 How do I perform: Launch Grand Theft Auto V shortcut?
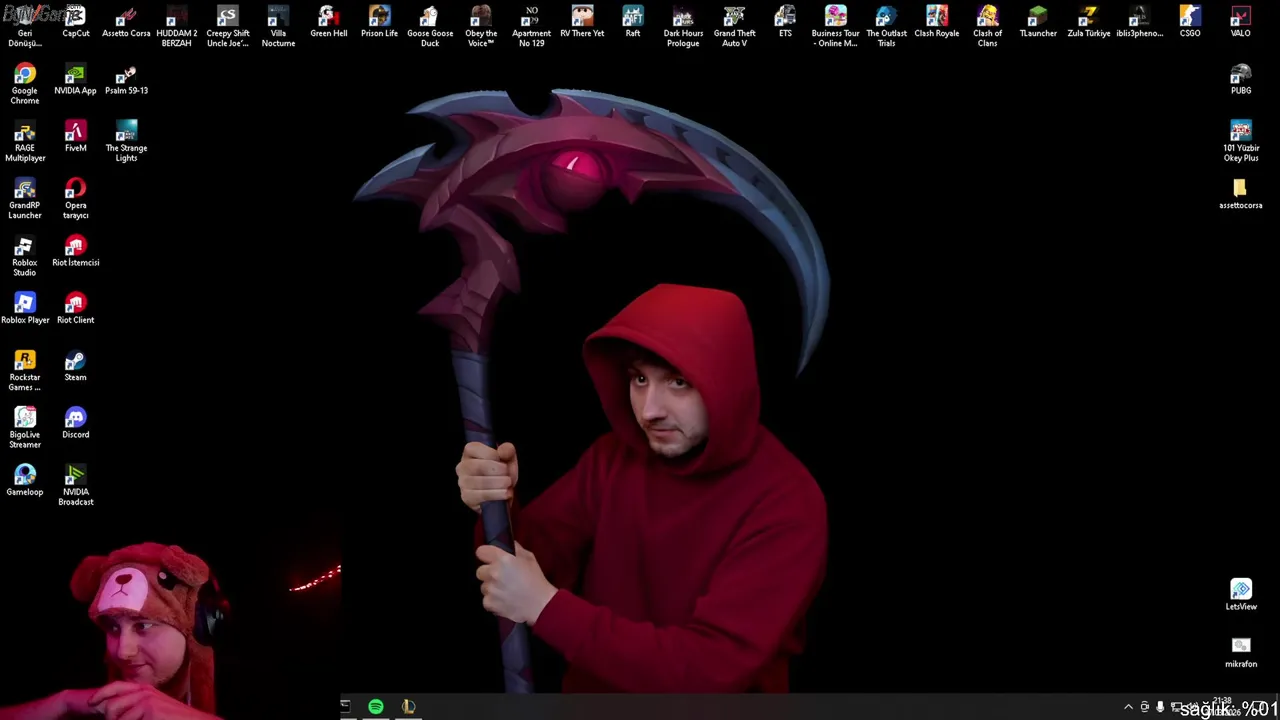tap(734, 26)
